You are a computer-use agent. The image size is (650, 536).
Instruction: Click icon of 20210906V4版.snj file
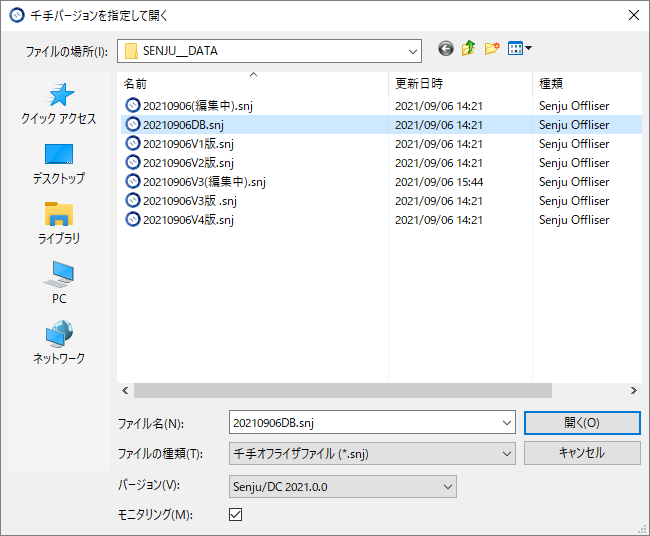(133, 219)
